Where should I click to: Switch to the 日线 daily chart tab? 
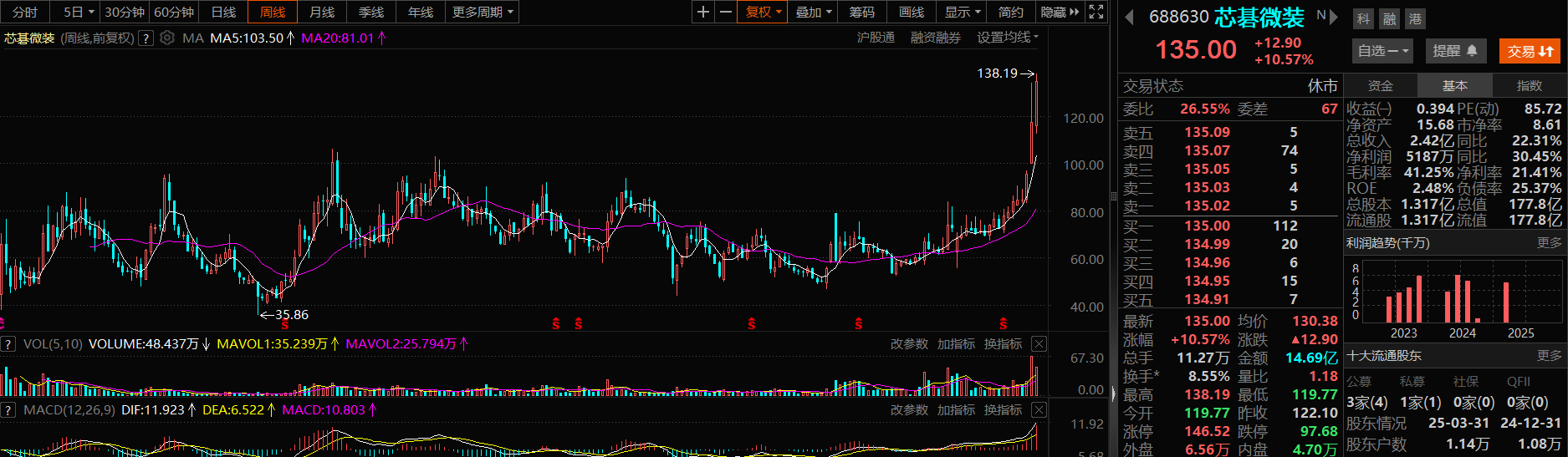pyautogui.click(x=223, y=12)
